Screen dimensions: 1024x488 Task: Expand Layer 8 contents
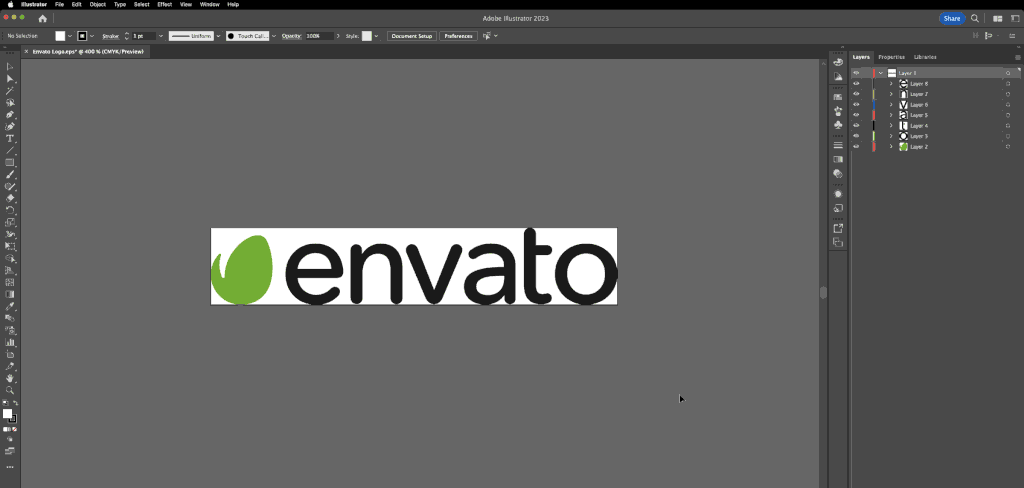point(891,84)
